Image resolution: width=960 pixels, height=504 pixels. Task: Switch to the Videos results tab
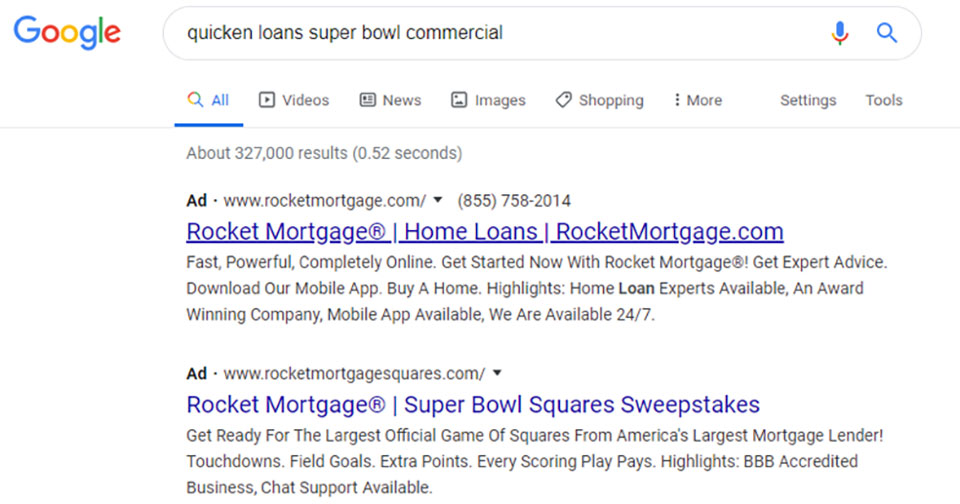click(x=294, y=100)
